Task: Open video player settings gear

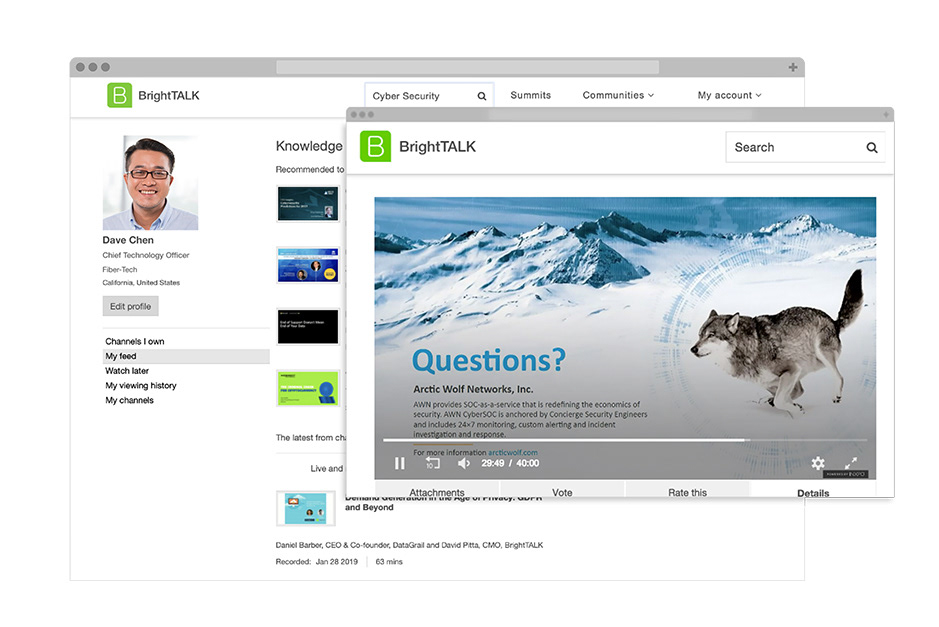Action: click(x=818, y=463)
